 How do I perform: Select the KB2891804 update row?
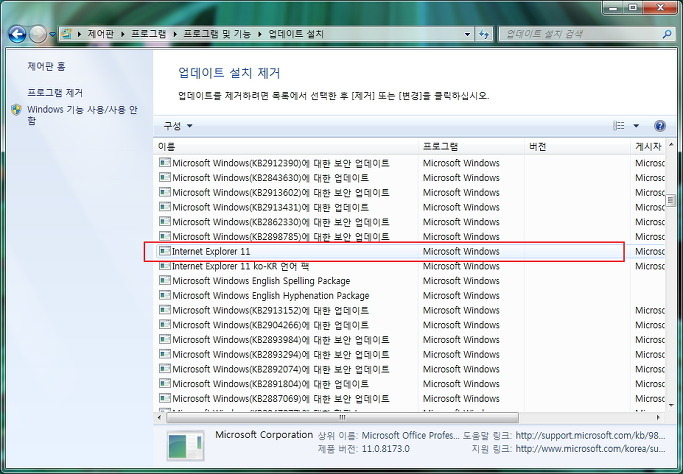click(409, 384)
